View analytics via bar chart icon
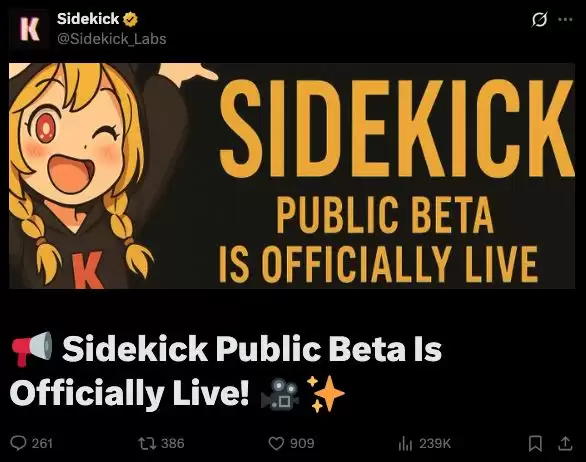The width and height of the screenshot is (586, 462). (x=405, y=444)
